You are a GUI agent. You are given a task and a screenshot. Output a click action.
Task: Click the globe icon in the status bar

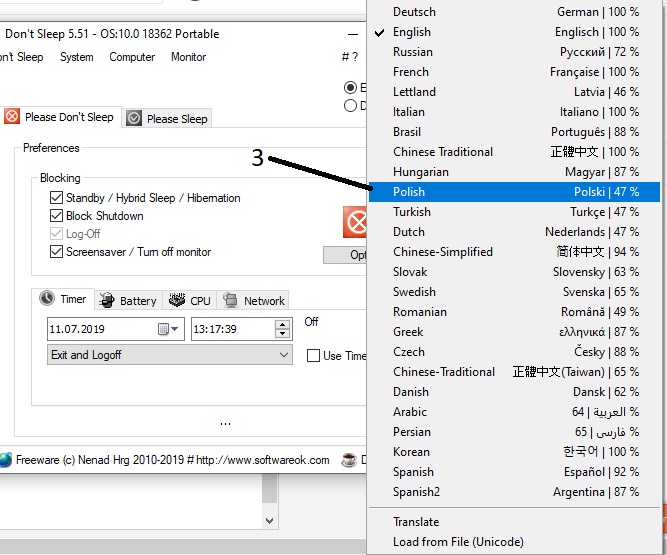(5, 460)
